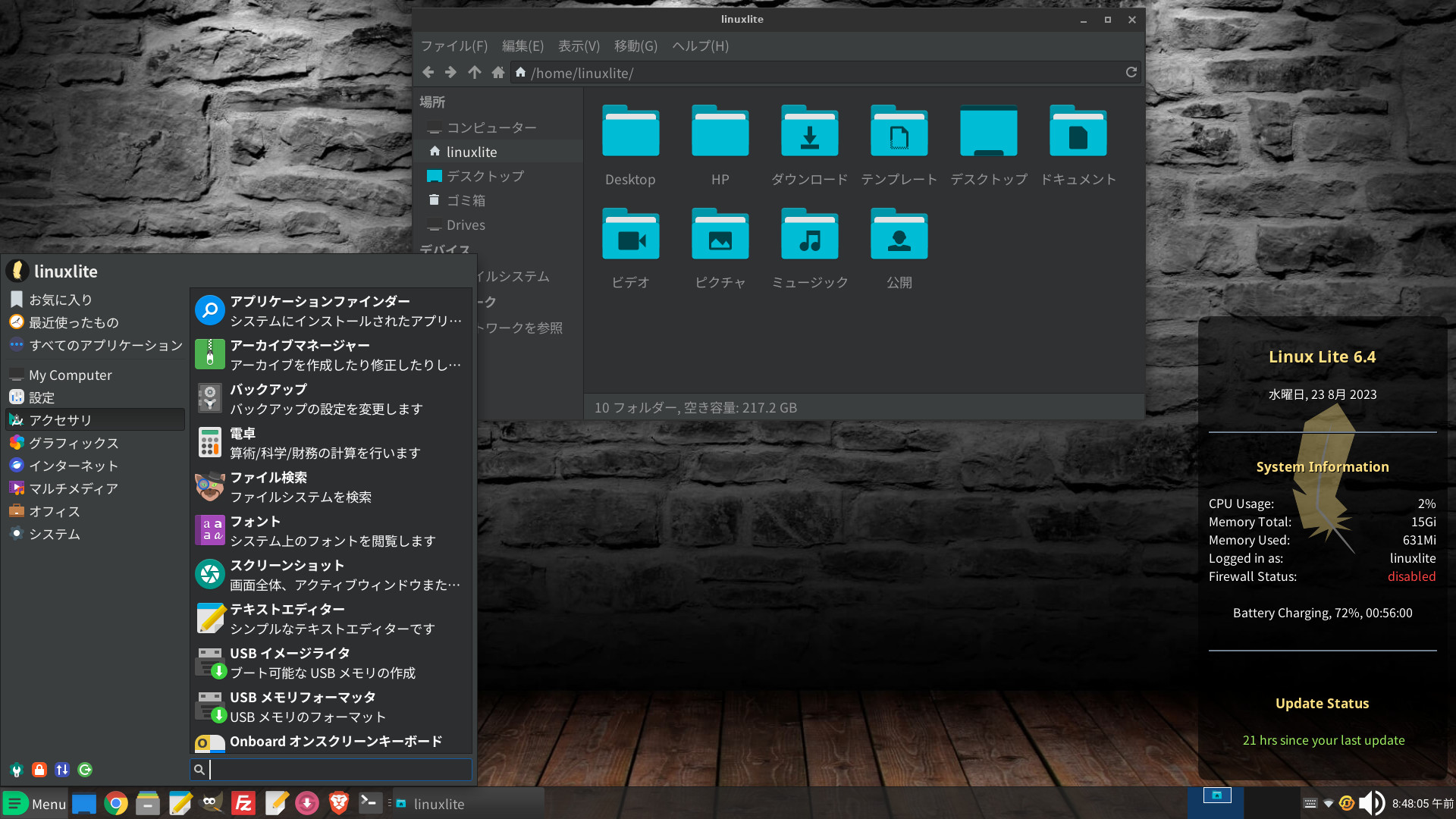This screenshot has height=819, width=1456.
Task: Click the clock in the system tray
Action: [1423, 803]
